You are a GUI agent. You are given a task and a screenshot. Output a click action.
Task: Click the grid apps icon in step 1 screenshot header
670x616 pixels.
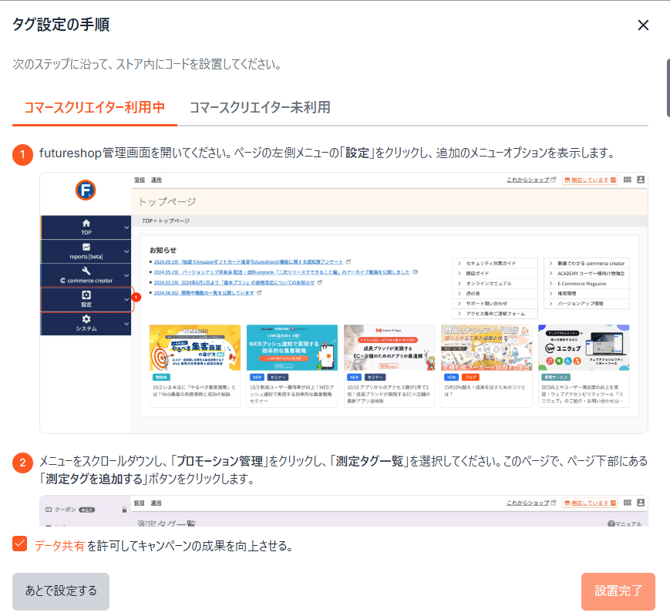[x=627, y=180]
